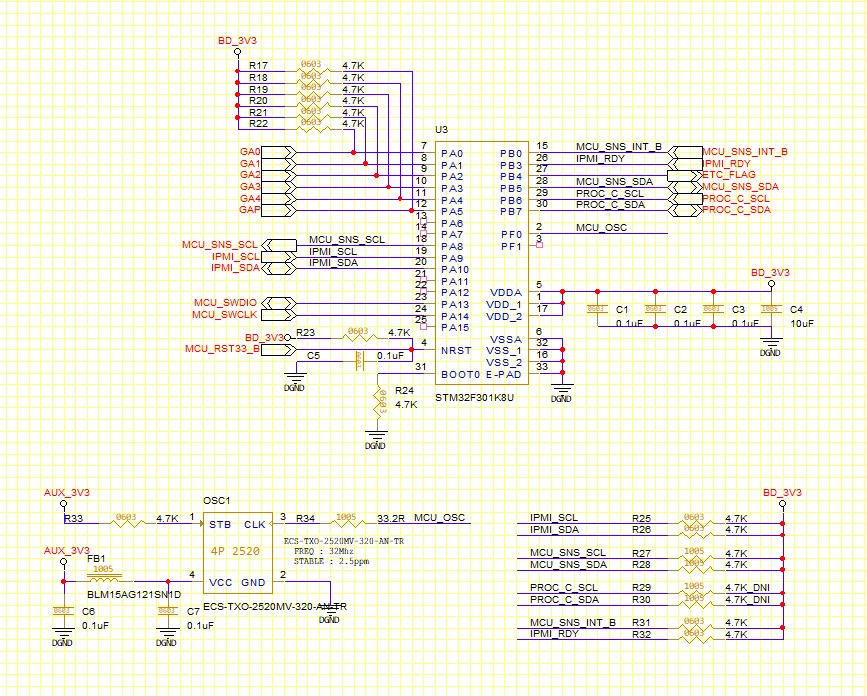Click the AUX_3V3 power symbol above R33
867x696 pixels.
pyautogui.click(x=64, y=504)
